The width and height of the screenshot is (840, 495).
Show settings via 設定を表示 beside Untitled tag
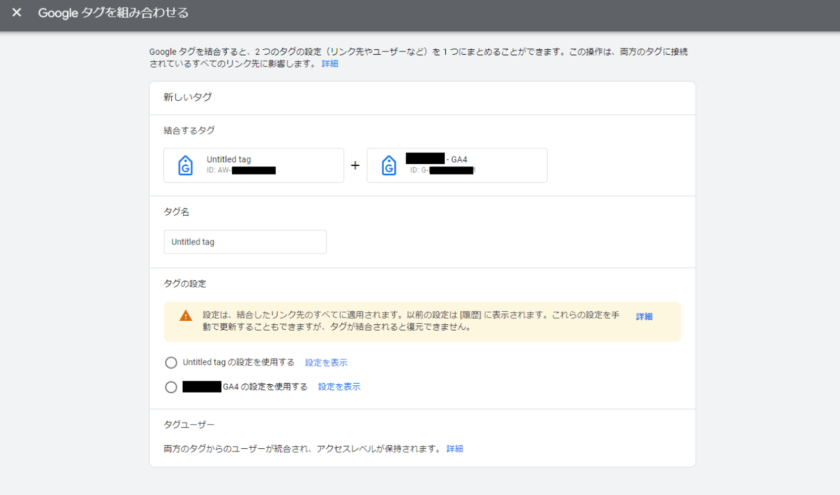click(x=326, y=362)
